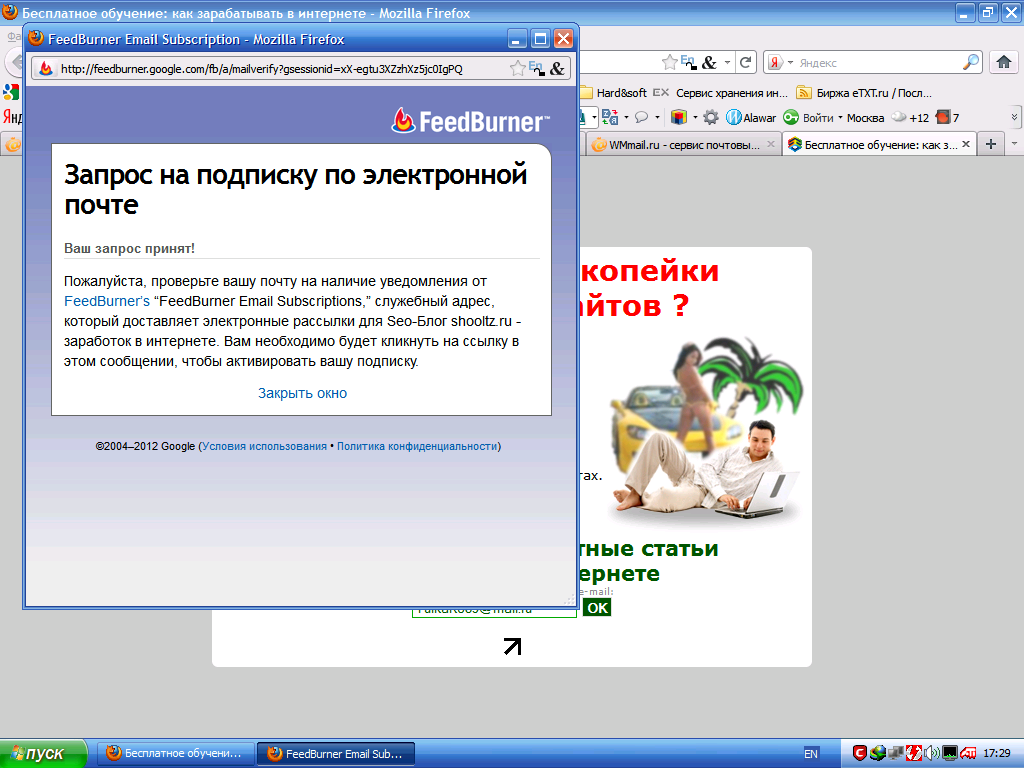Click the ampersand icon in popup address bar
The width and height of the screenshot is (1024, 768).
[x=557, y=68]
